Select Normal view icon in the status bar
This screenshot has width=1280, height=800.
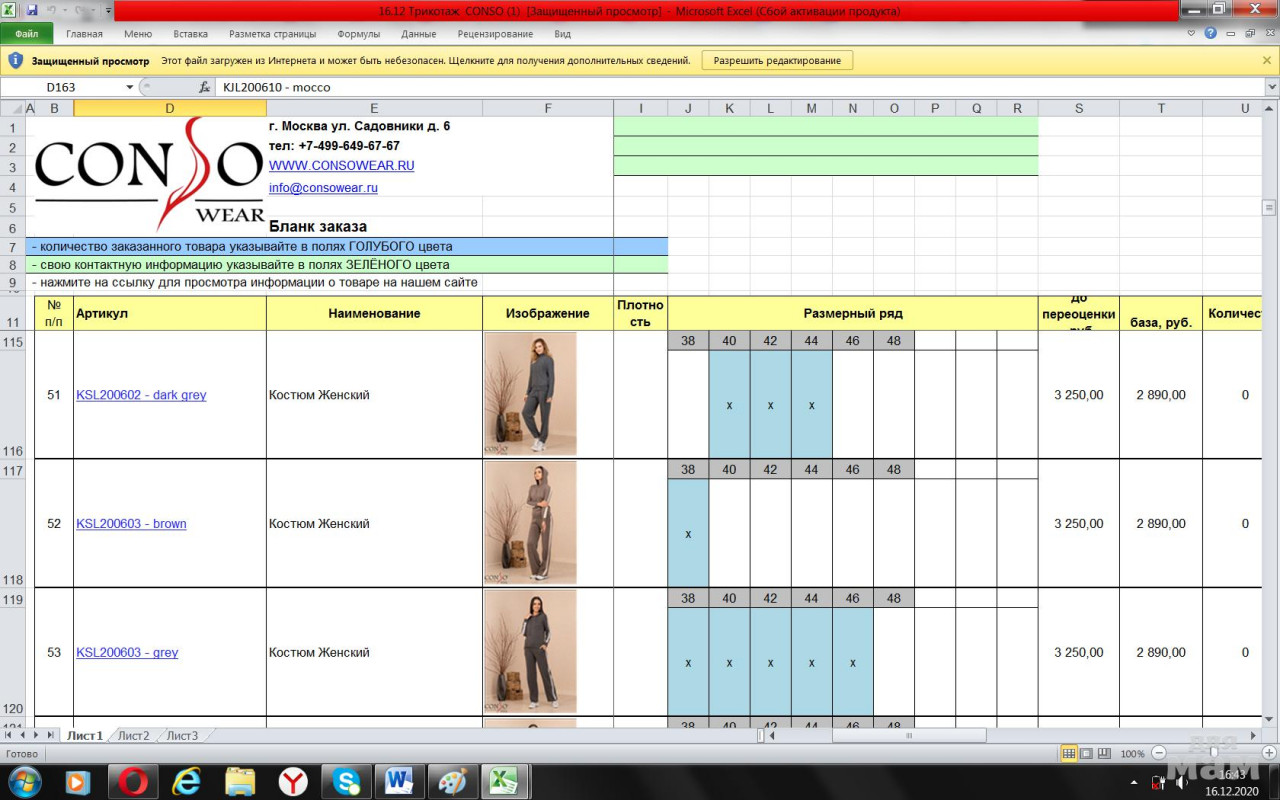(x=1068, y=753)
